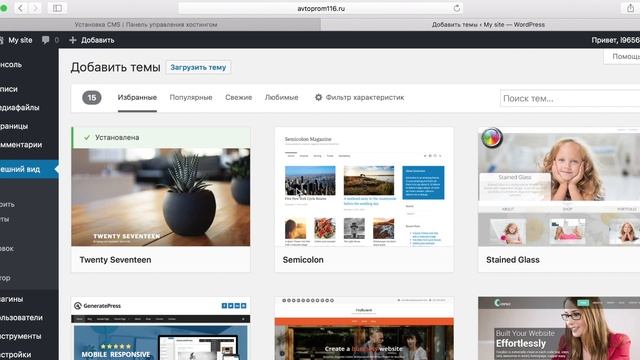Click the Twenty Seventeen theme name
The width and height of the screenshot is (640, 360).
click(x=116, y=260)
